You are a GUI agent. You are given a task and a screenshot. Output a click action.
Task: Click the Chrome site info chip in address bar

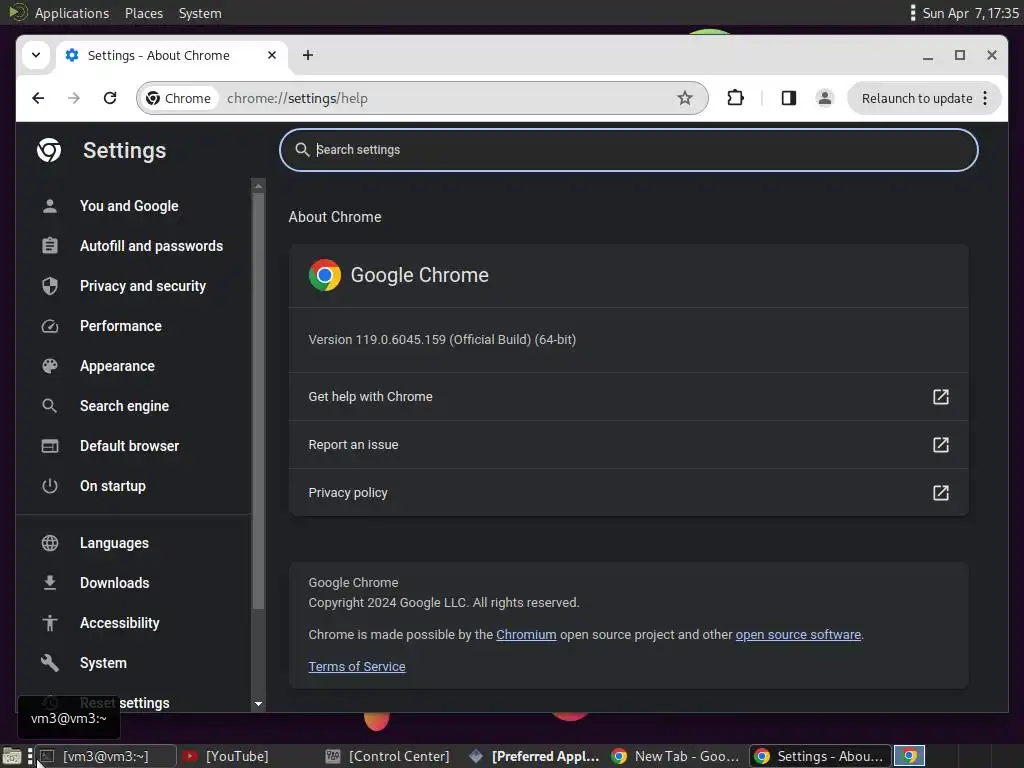click(x=179, y=98)
